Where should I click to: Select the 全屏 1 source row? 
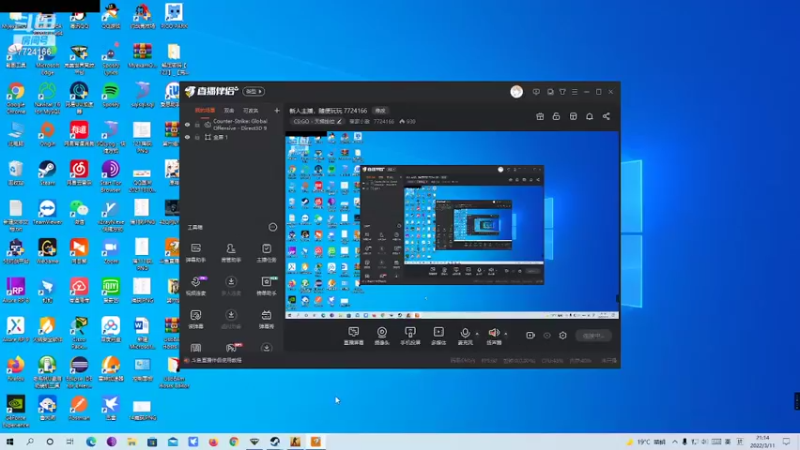click(x=232, y=137)
